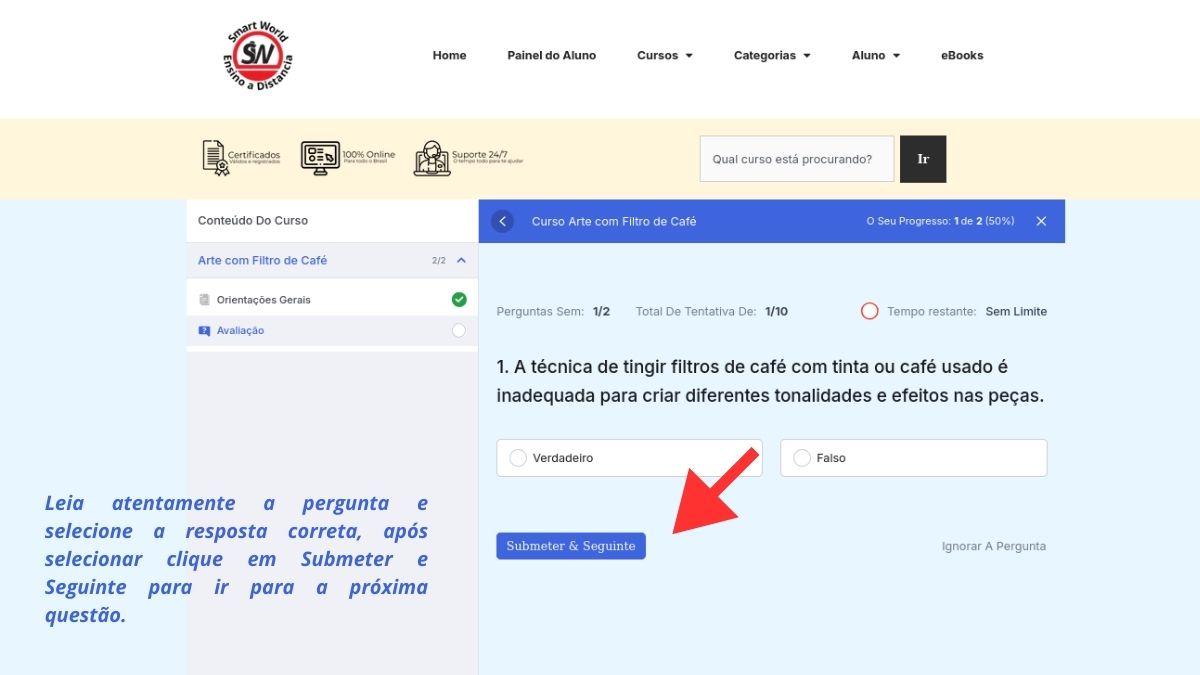This screenshot has width=1200, height=675.
Task: Close the quiz with the X icon
Action: [x=1041, y=221]
